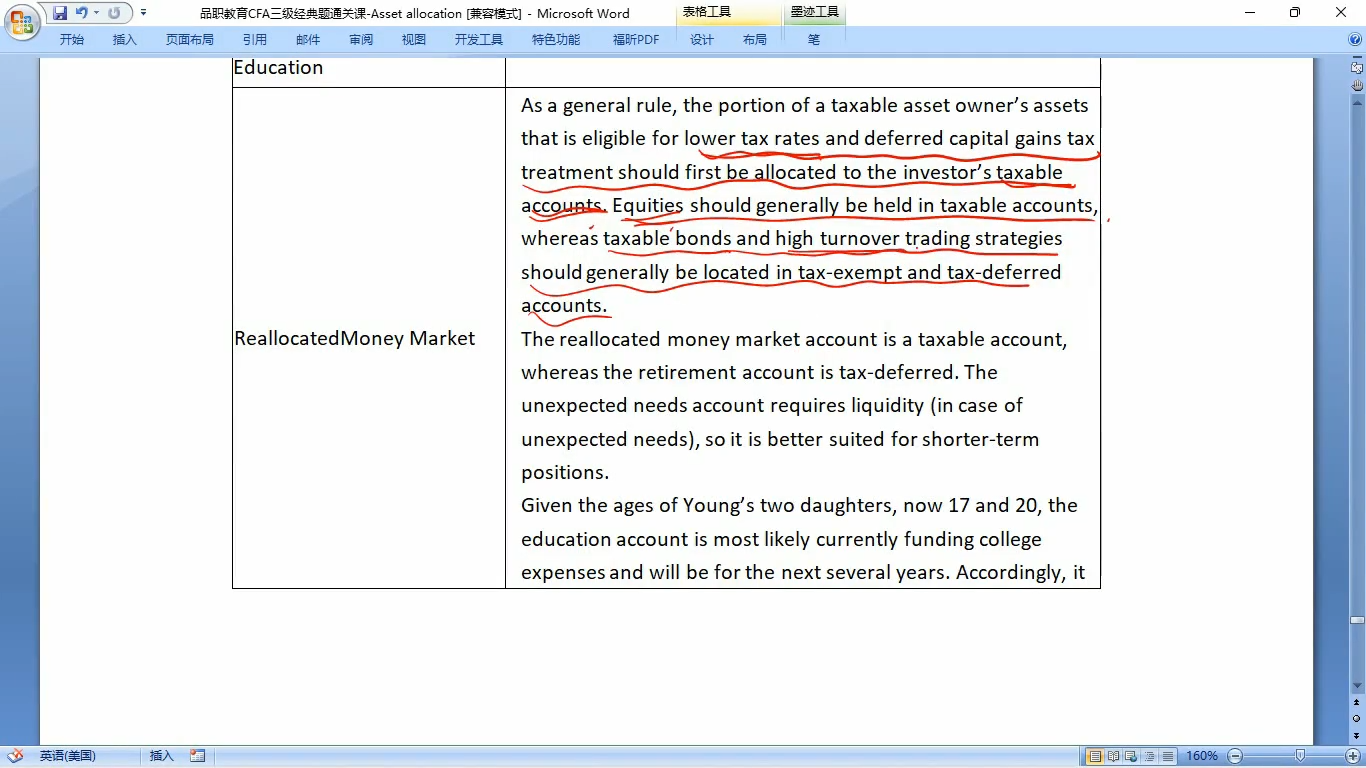Click the proofing errors status icon
The image size is (1366, 768).
pos(16,756)
